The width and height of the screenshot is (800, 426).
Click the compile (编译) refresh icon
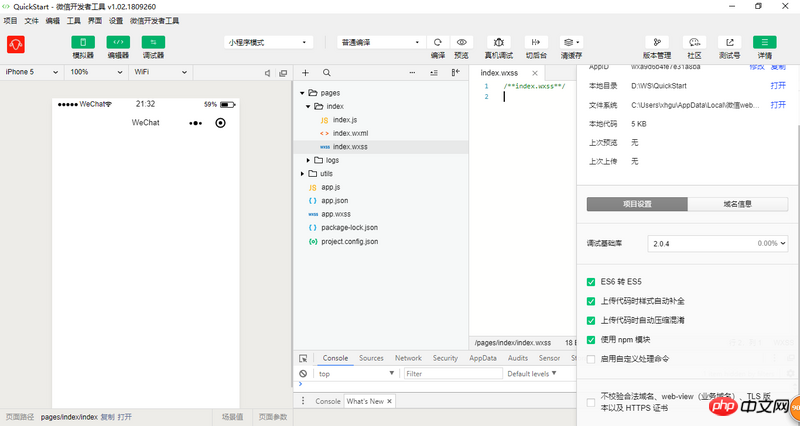(x=438, y=42)
